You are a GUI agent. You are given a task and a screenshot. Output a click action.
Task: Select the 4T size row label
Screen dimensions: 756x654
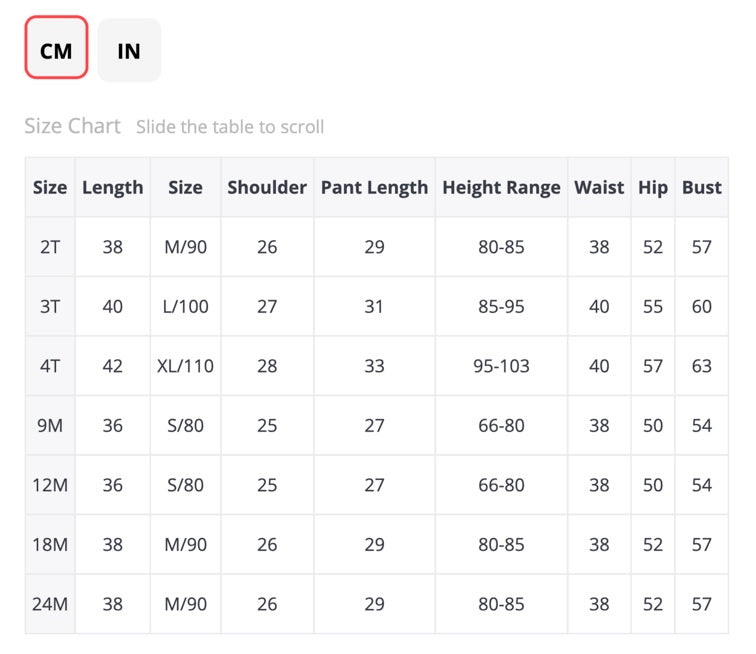click(50, 366)
